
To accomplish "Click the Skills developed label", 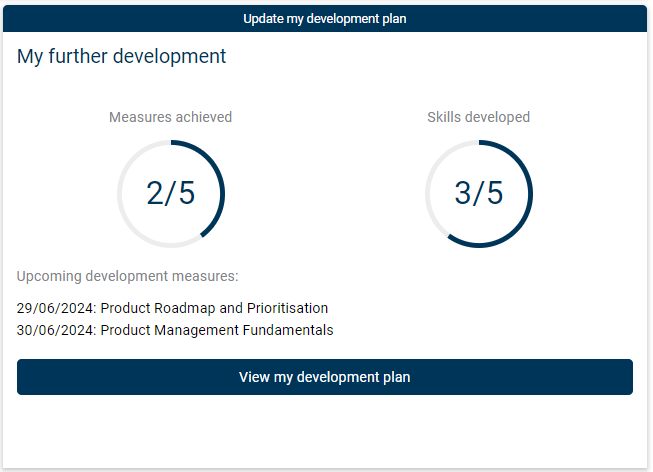I will (478, 117).
